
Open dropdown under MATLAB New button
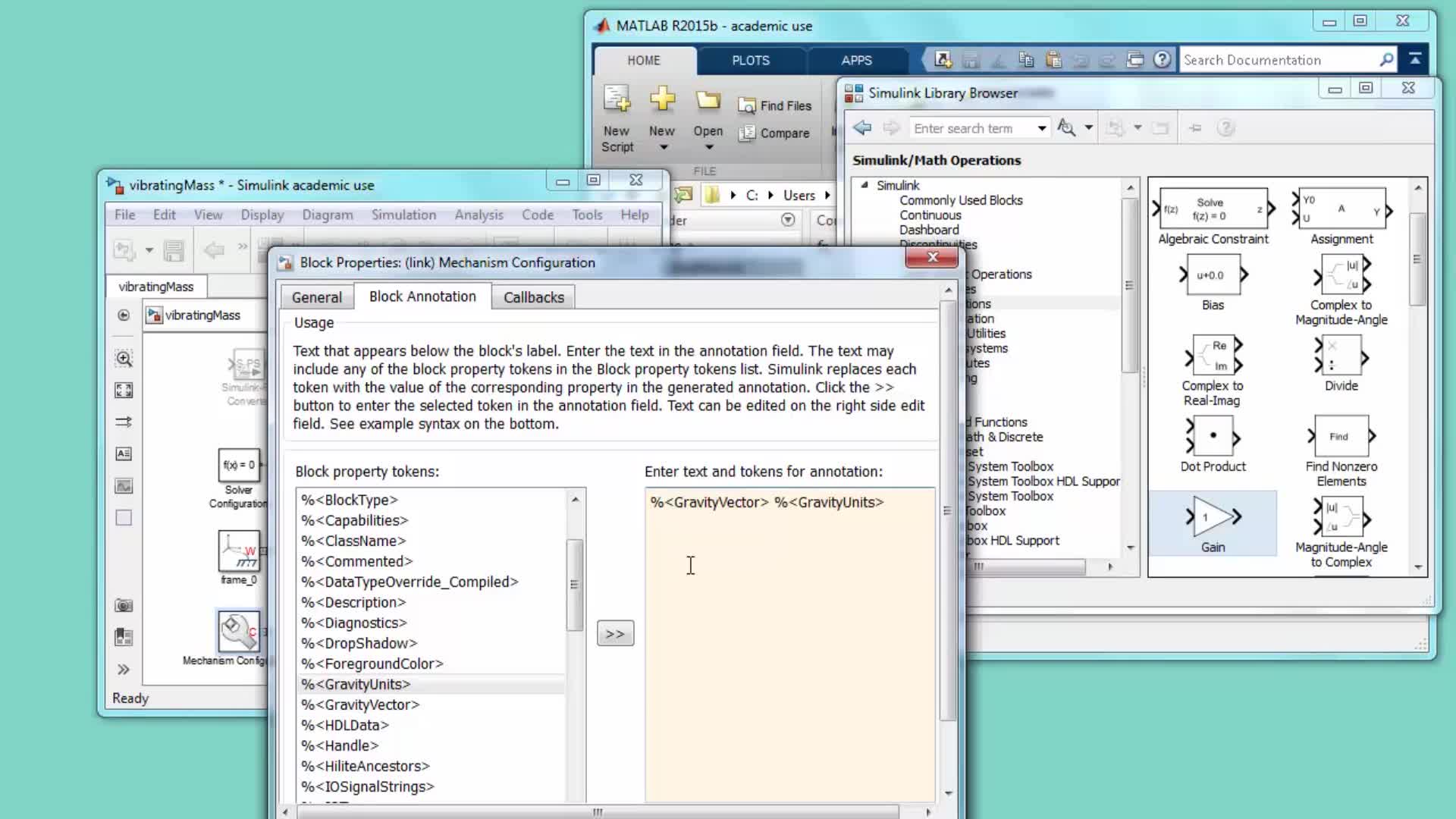[x=664, y=147]
